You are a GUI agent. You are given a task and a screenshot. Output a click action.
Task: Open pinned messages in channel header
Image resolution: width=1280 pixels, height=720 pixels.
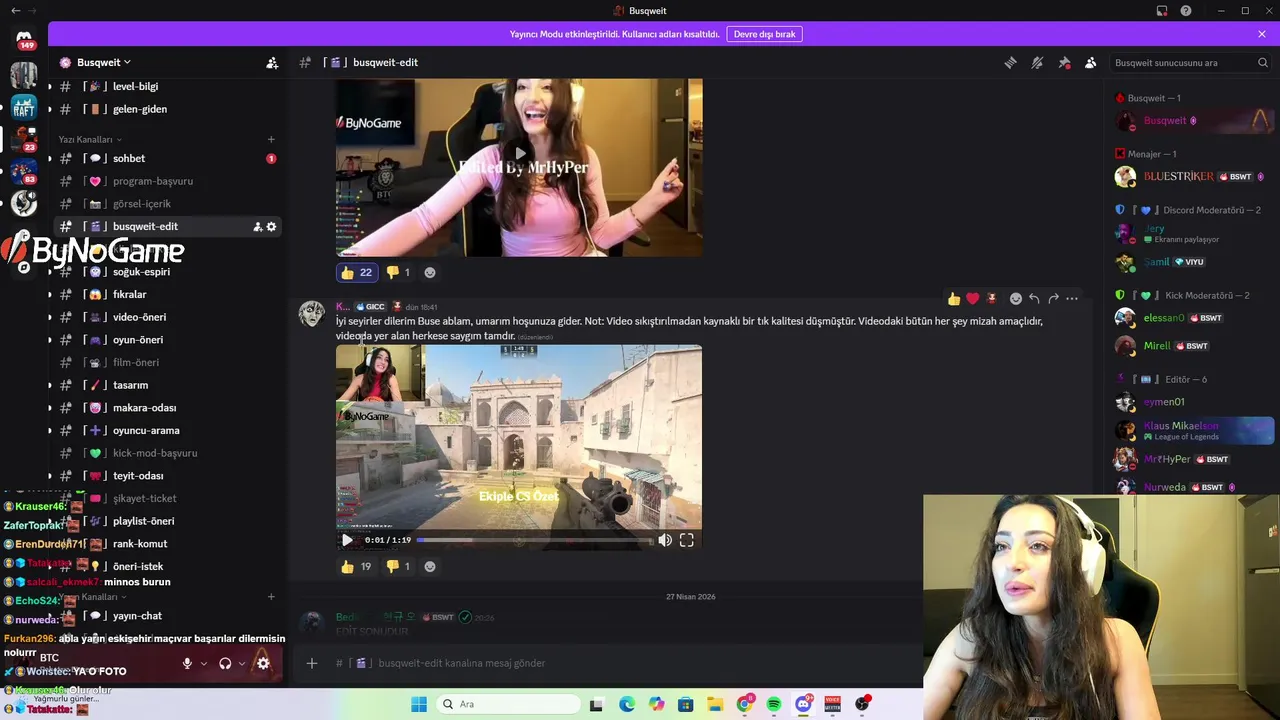click(1064, 62)
